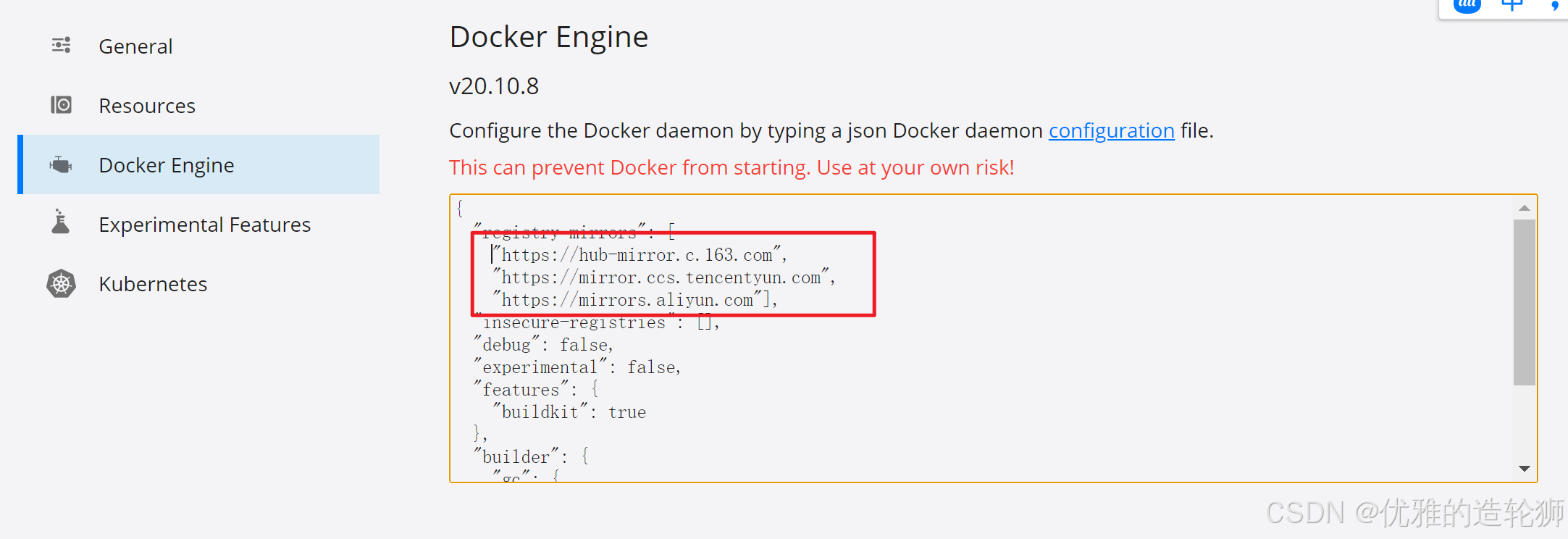Click the Experimental Features flask icon
This screenshot has height=539, width=1568.
tap(61, 222)
